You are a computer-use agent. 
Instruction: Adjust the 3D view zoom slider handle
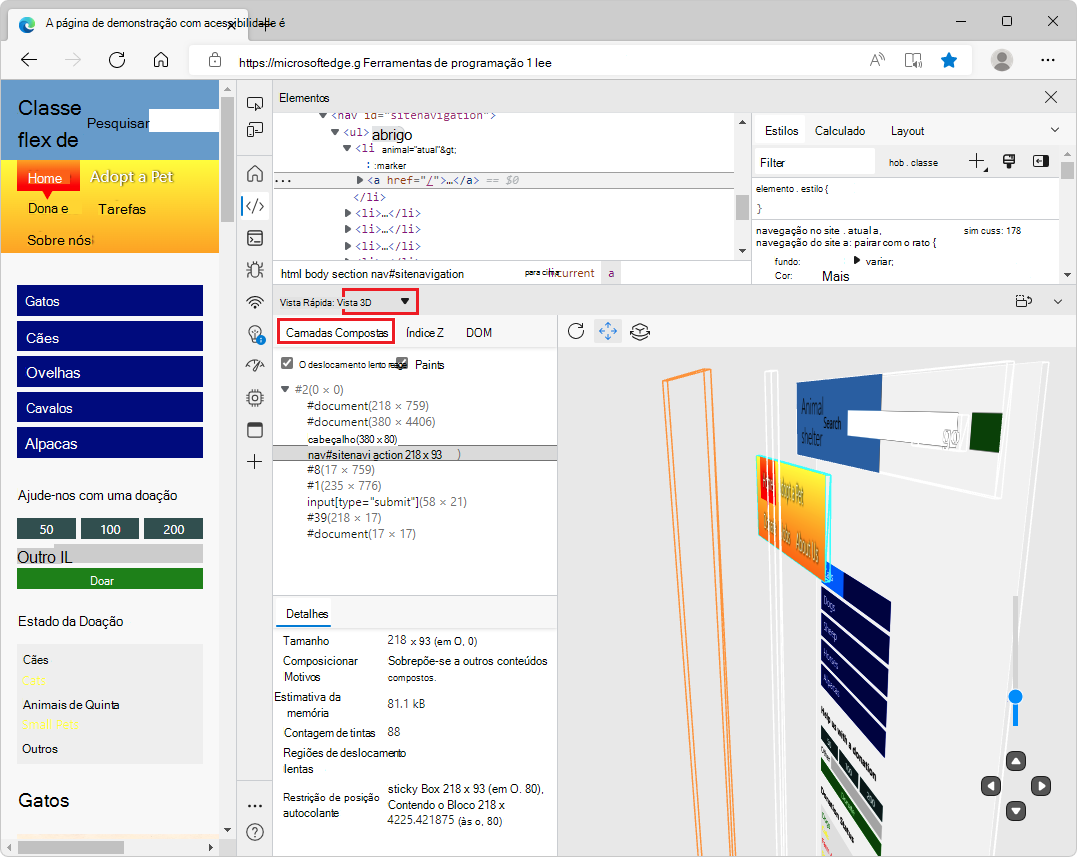click(1015, 697)
